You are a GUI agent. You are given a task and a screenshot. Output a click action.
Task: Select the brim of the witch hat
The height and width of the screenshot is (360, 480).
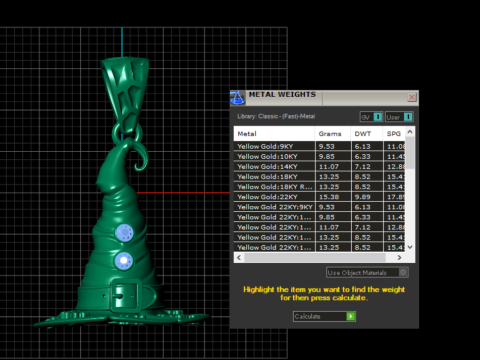122,319
